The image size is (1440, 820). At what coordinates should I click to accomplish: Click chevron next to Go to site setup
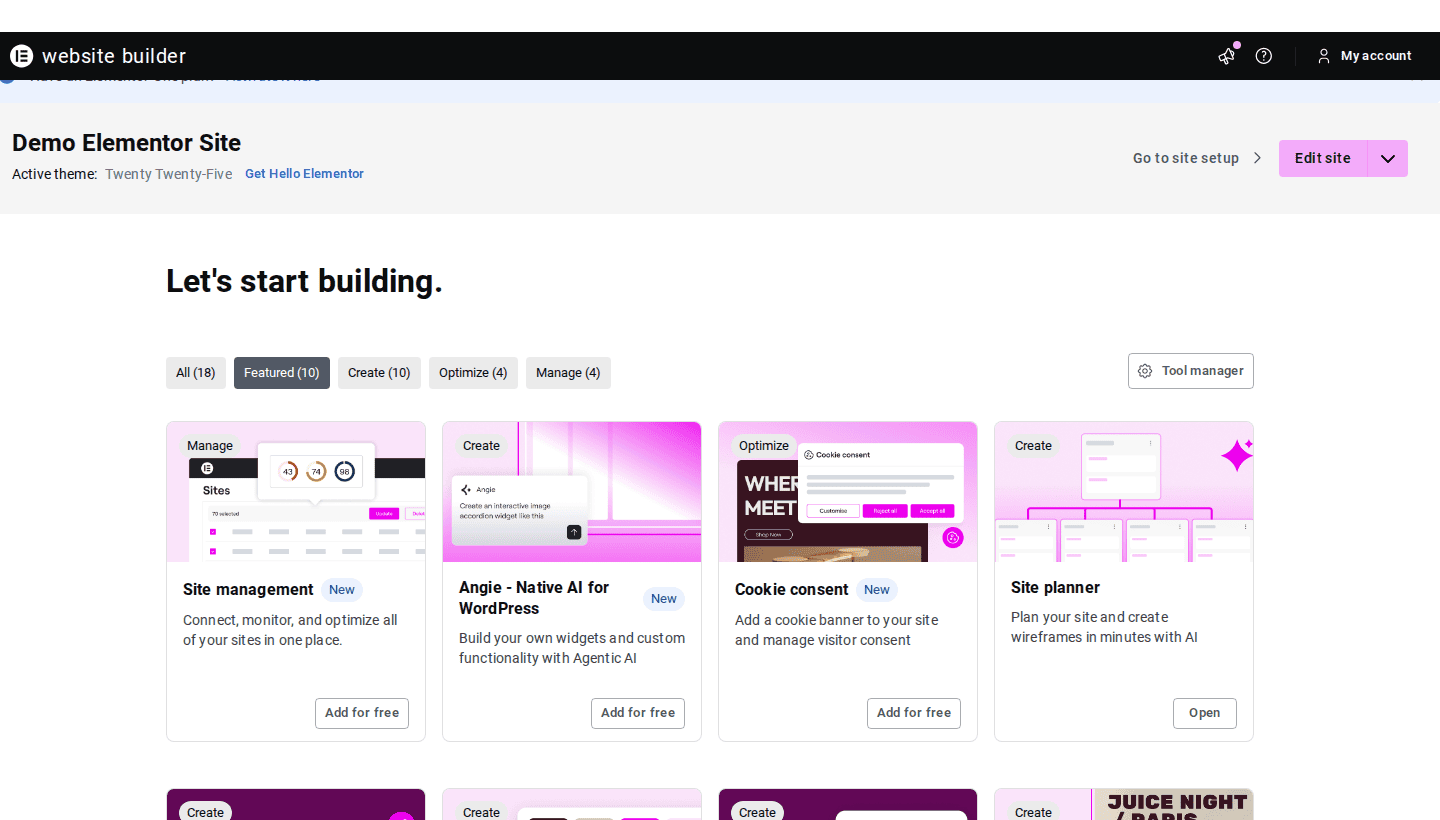pos(1257,158)
